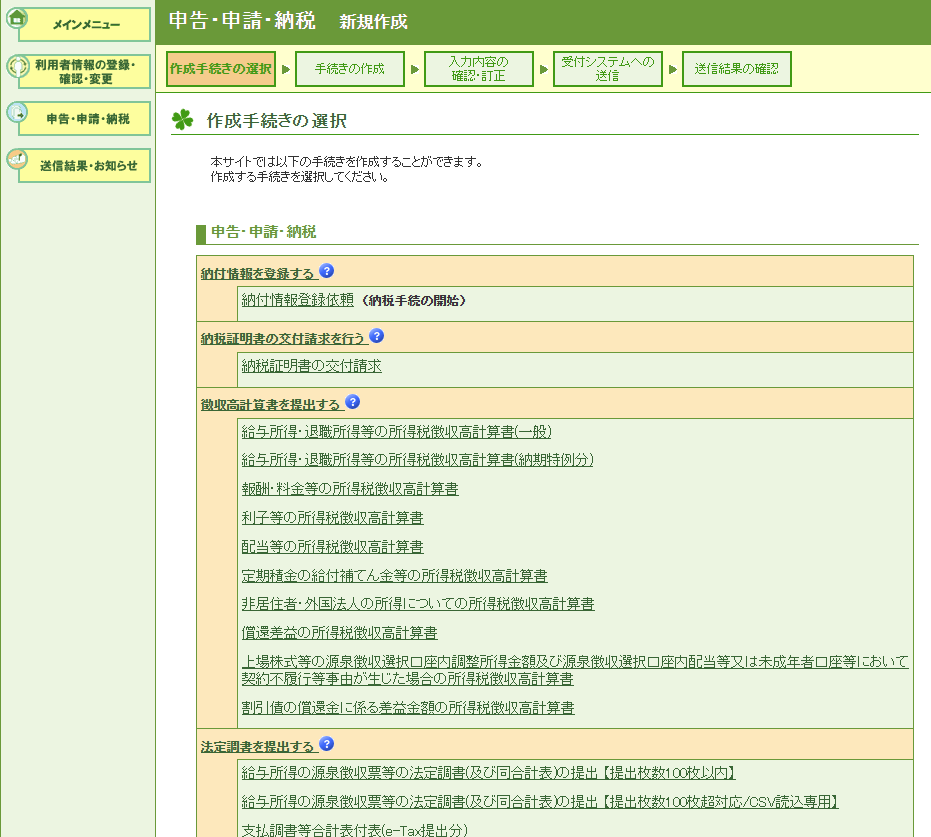Click the help icon beside 徴収高計算書を提出する
Image resolution: width=931 pixels, height=837 pixels.
tap(352, 402)
